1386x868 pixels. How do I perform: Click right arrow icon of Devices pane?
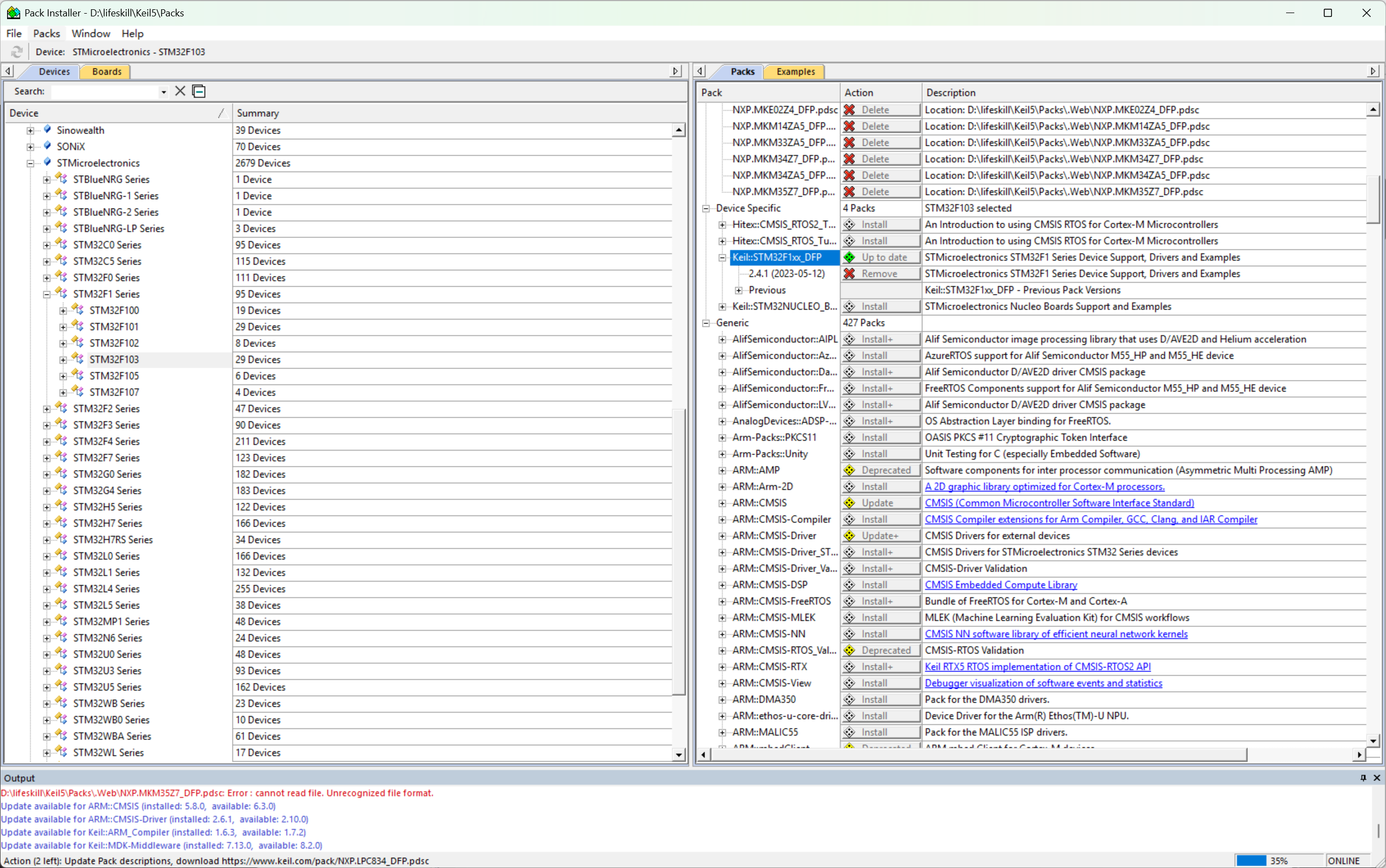[x=676, y=71]
